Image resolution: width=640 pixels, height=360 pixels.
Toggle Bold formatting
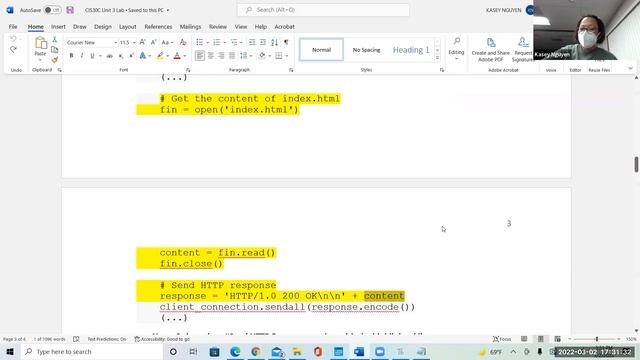pos(71,56)
